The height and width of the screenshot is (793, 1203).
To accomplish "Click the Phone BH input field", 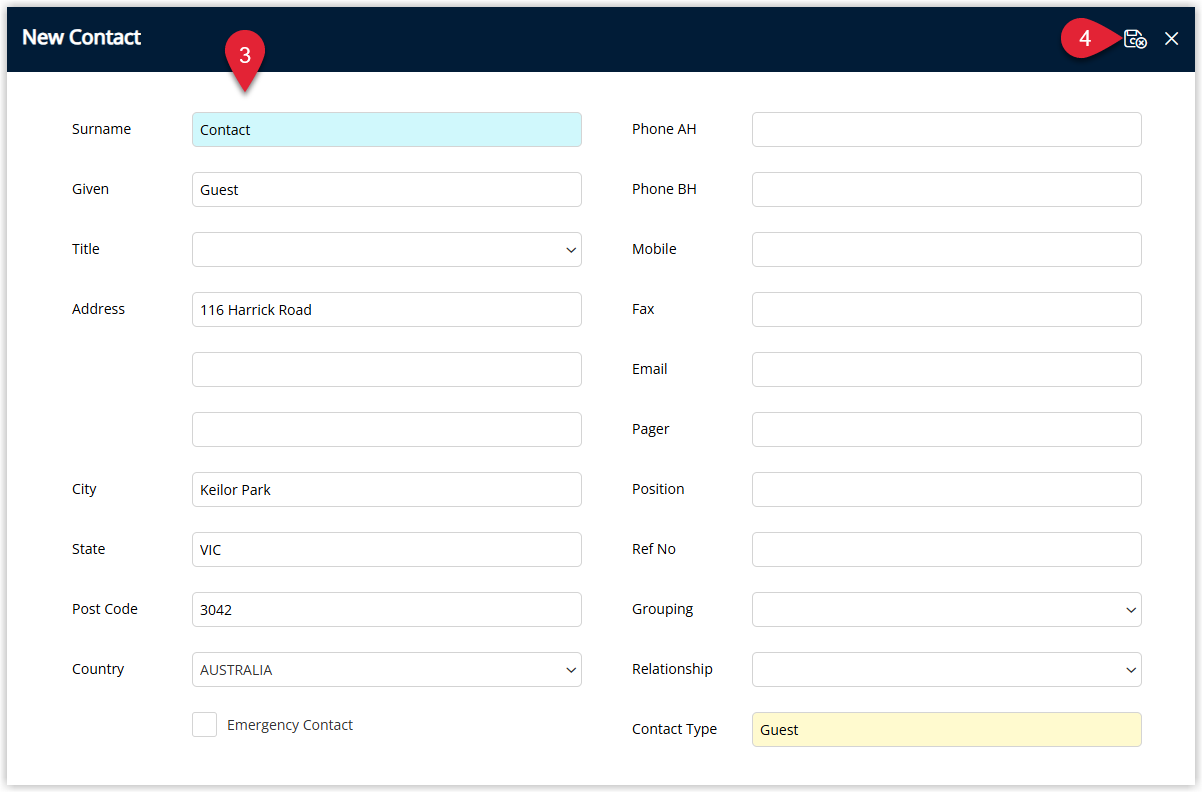I will (947, 190).
